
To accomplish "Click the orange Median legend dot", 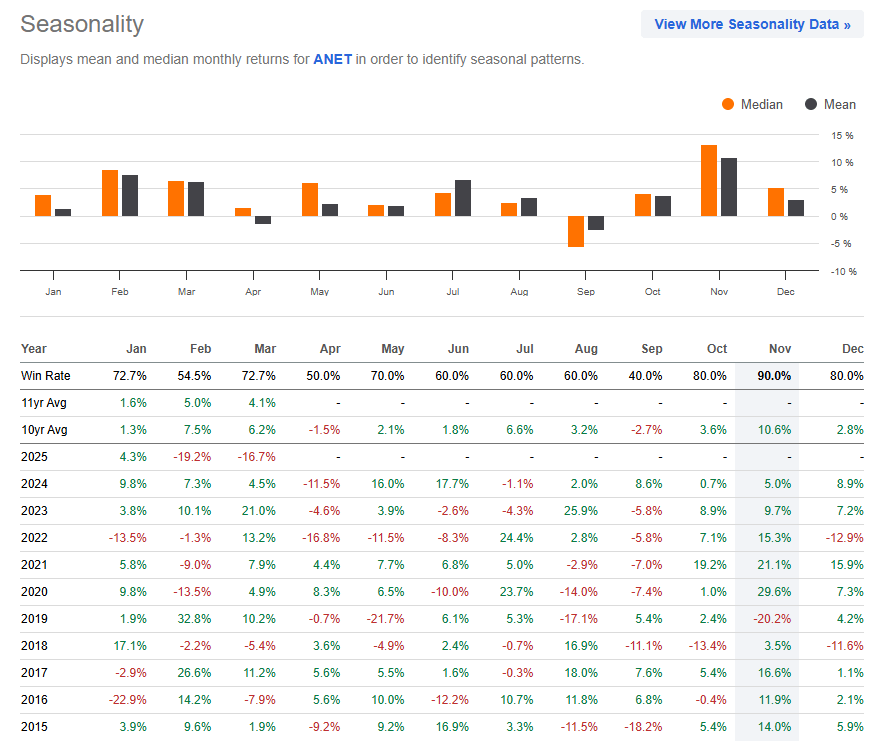I will [x=728, y=104].
